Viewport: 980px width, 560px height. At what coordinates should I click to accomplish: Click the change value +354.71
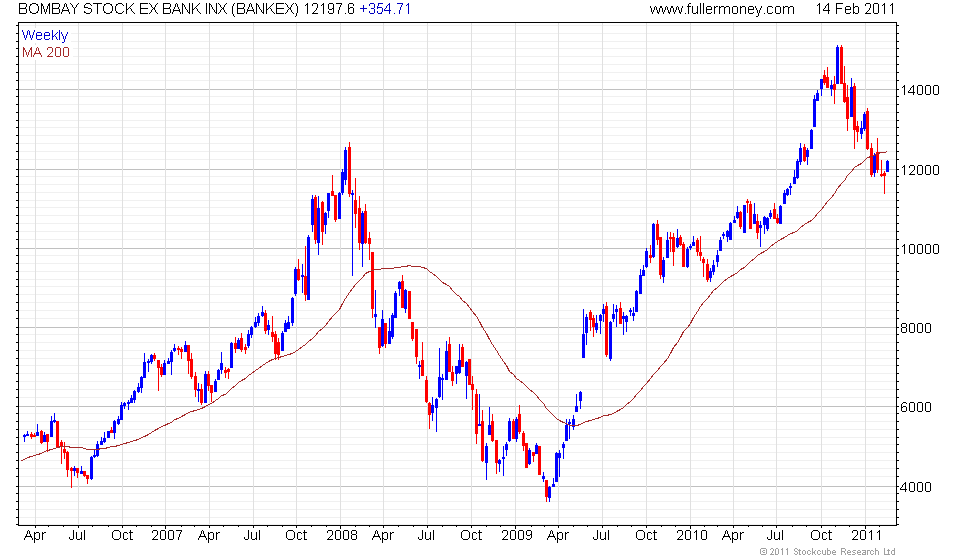point(385,9)
